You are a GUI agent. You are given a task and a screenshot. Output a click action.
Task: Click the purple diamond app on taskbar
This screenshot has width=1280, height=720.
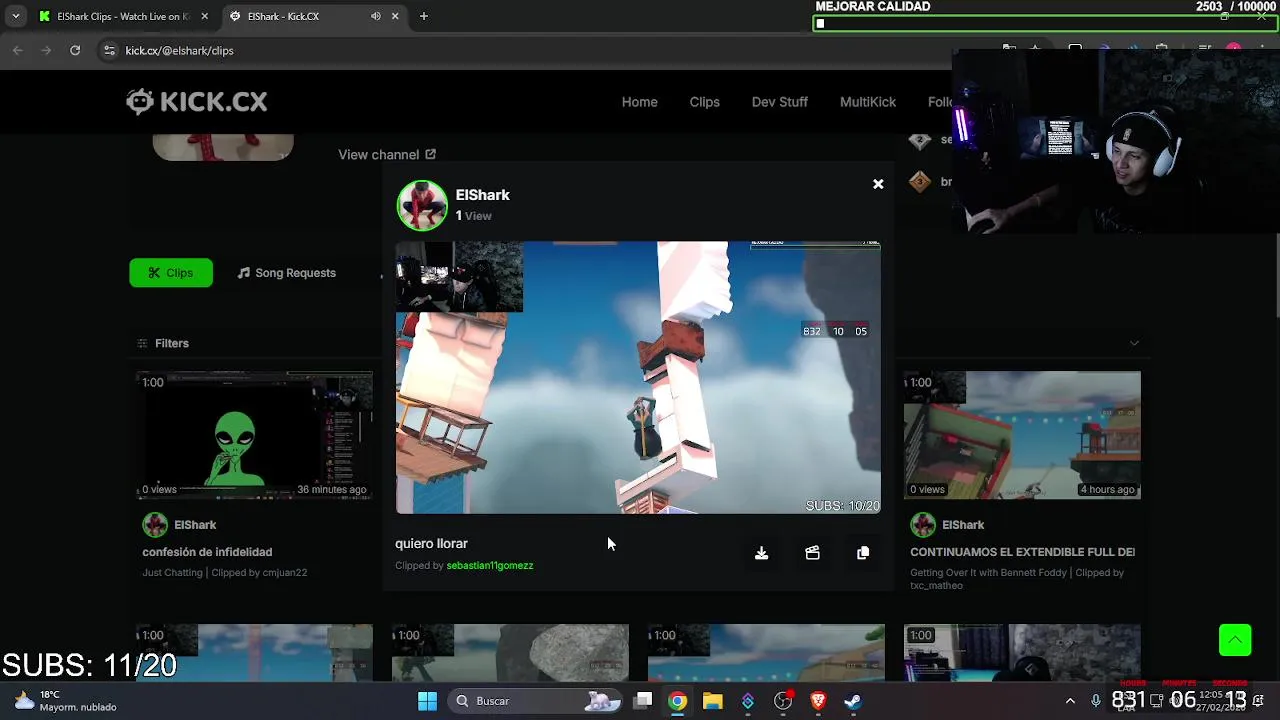(x=748, y=701)
